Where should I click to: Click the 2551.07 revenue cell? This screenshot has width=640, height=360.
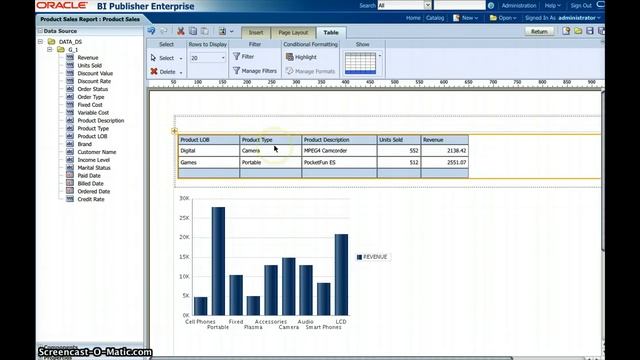pos(444,162)
